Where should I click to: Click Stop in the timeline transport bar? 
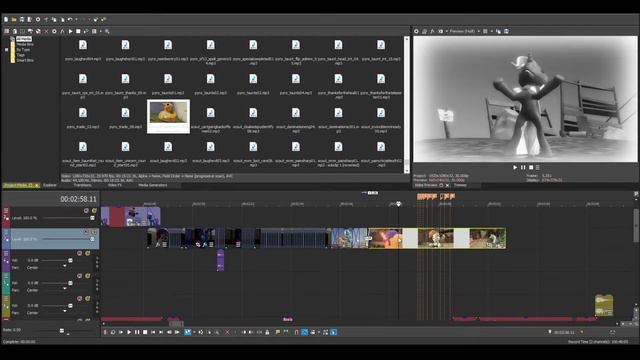click(145, 332)
